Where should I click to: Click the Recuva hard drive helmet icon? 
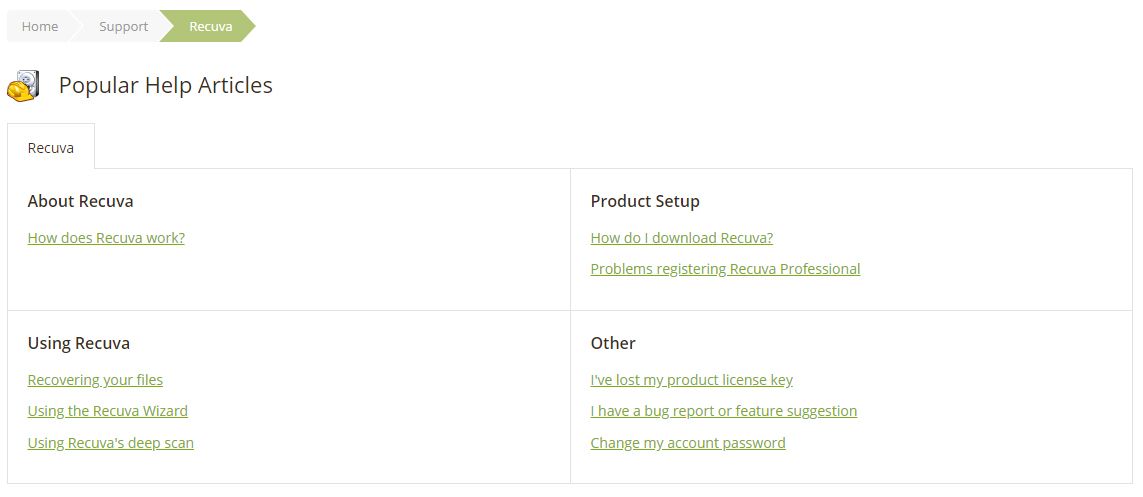coord(23,86)
